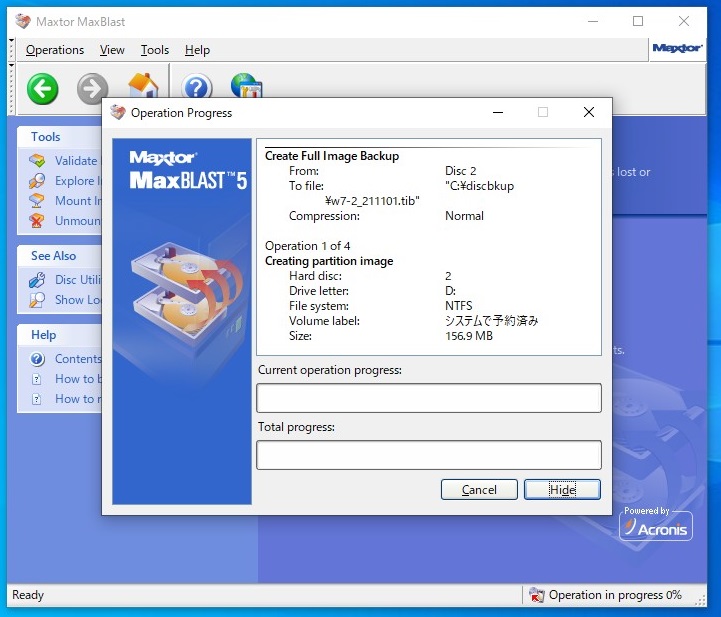Viewport: 721px width, 617px height.
Task: Go to the Home house icon
Action: [143, 85]
